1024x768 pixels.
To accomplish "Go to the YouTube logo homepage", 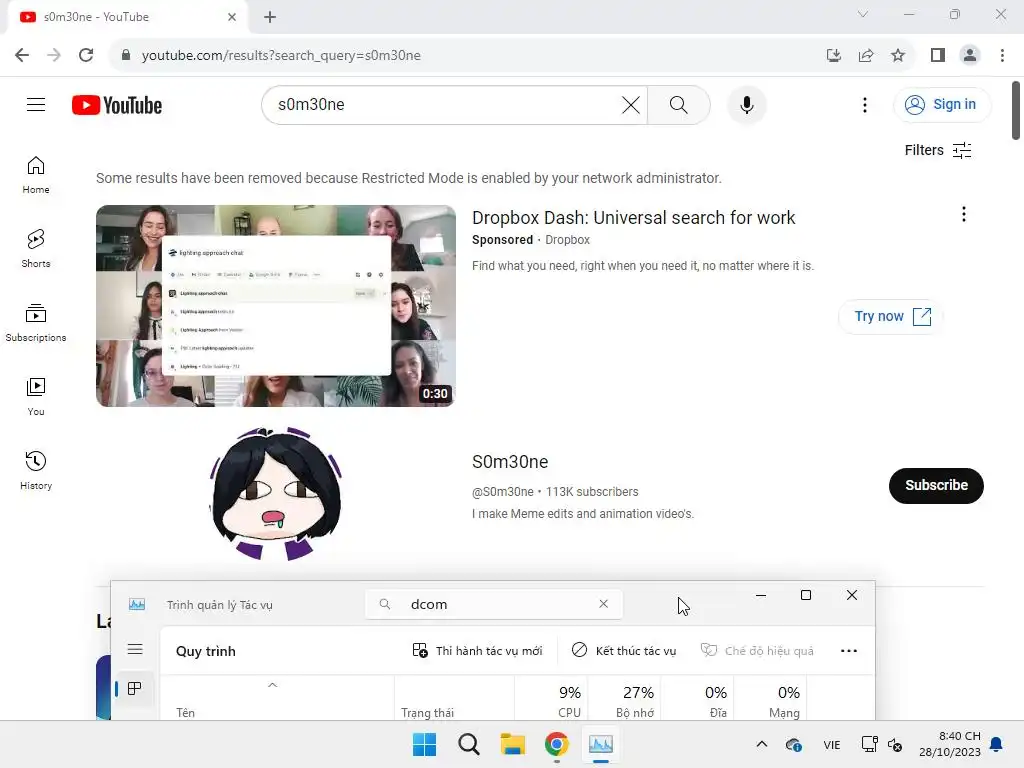I will 117,105.
